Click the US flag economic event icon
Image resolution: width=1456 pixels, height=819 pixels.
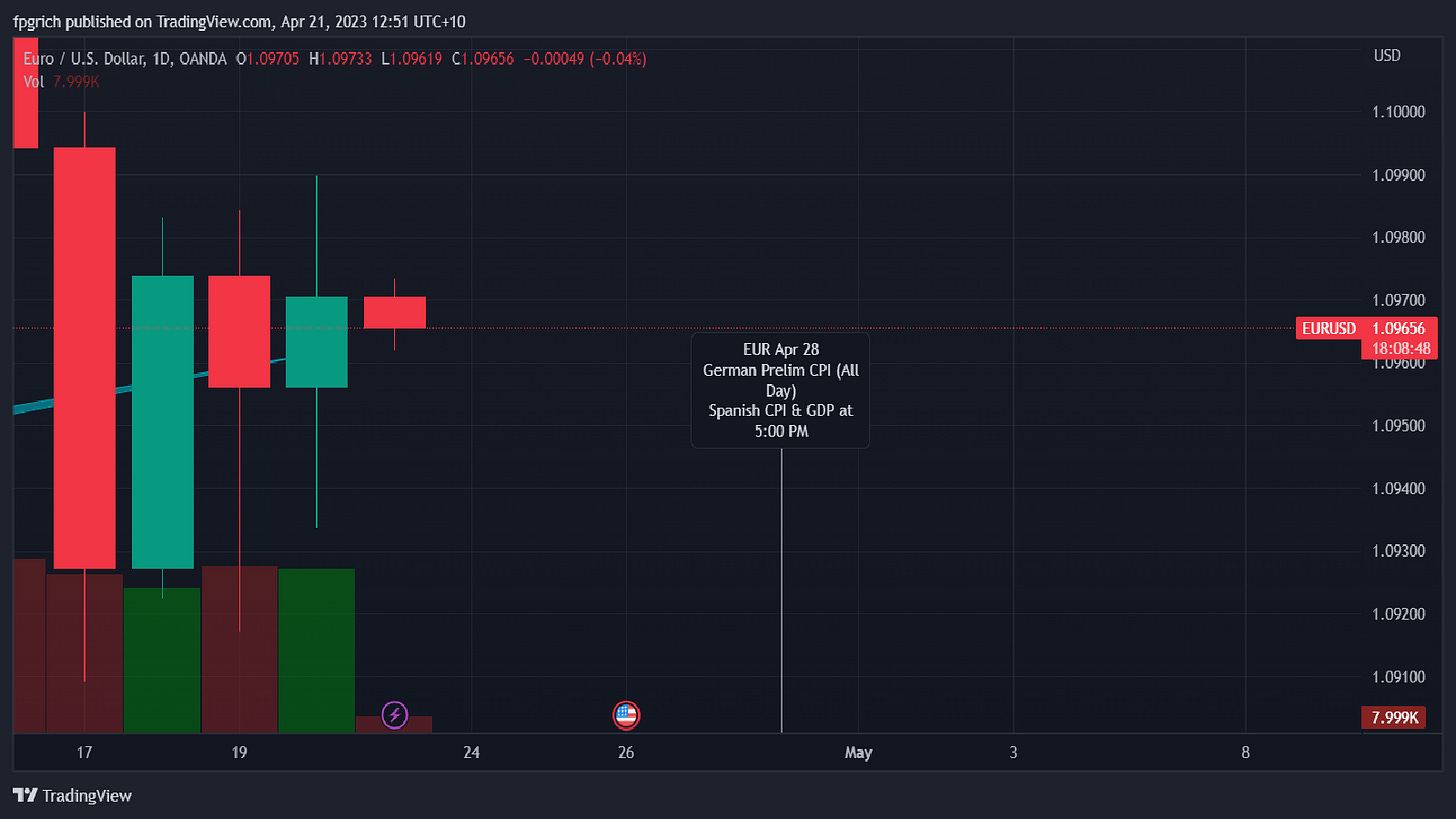click(x=626, y=715)
